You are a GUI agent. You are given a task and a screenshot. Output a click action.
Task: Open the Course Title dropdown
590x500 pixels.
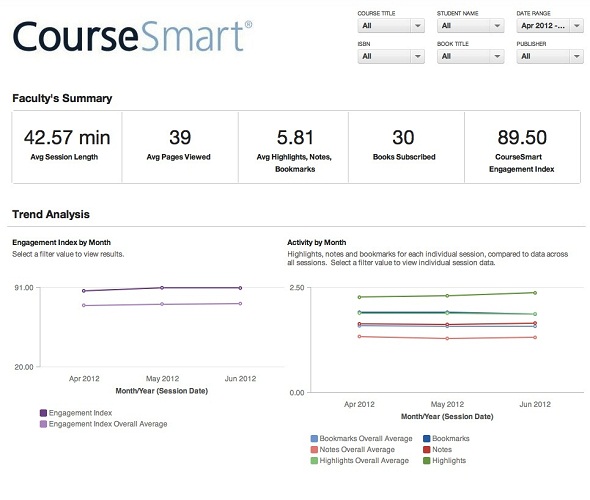(391, 26)
